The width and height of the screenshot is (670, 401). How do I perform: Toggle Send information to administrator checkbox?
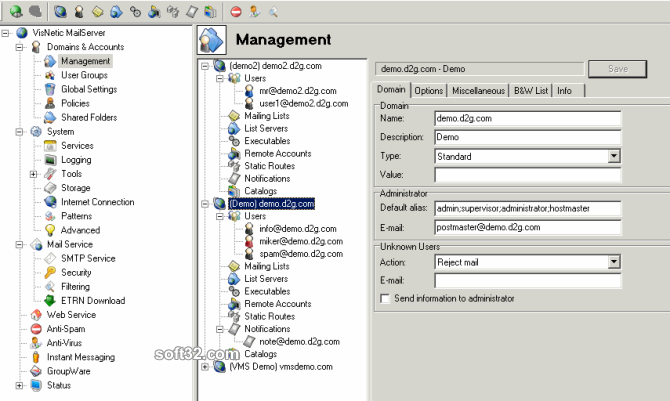pos(385,299)
